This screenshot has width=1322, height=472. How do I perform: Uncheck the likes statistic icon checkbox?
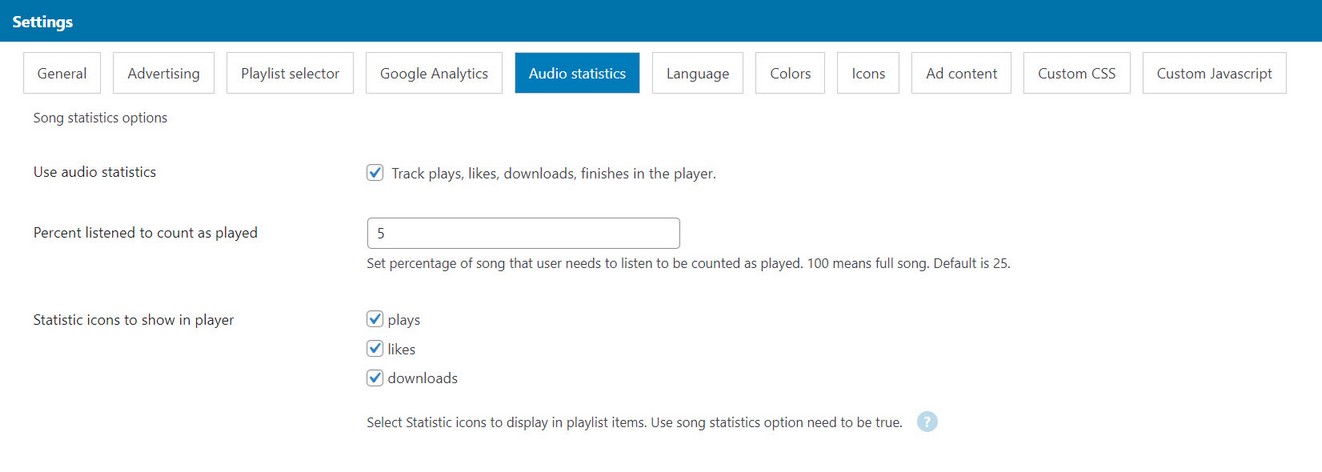(375, 349)
